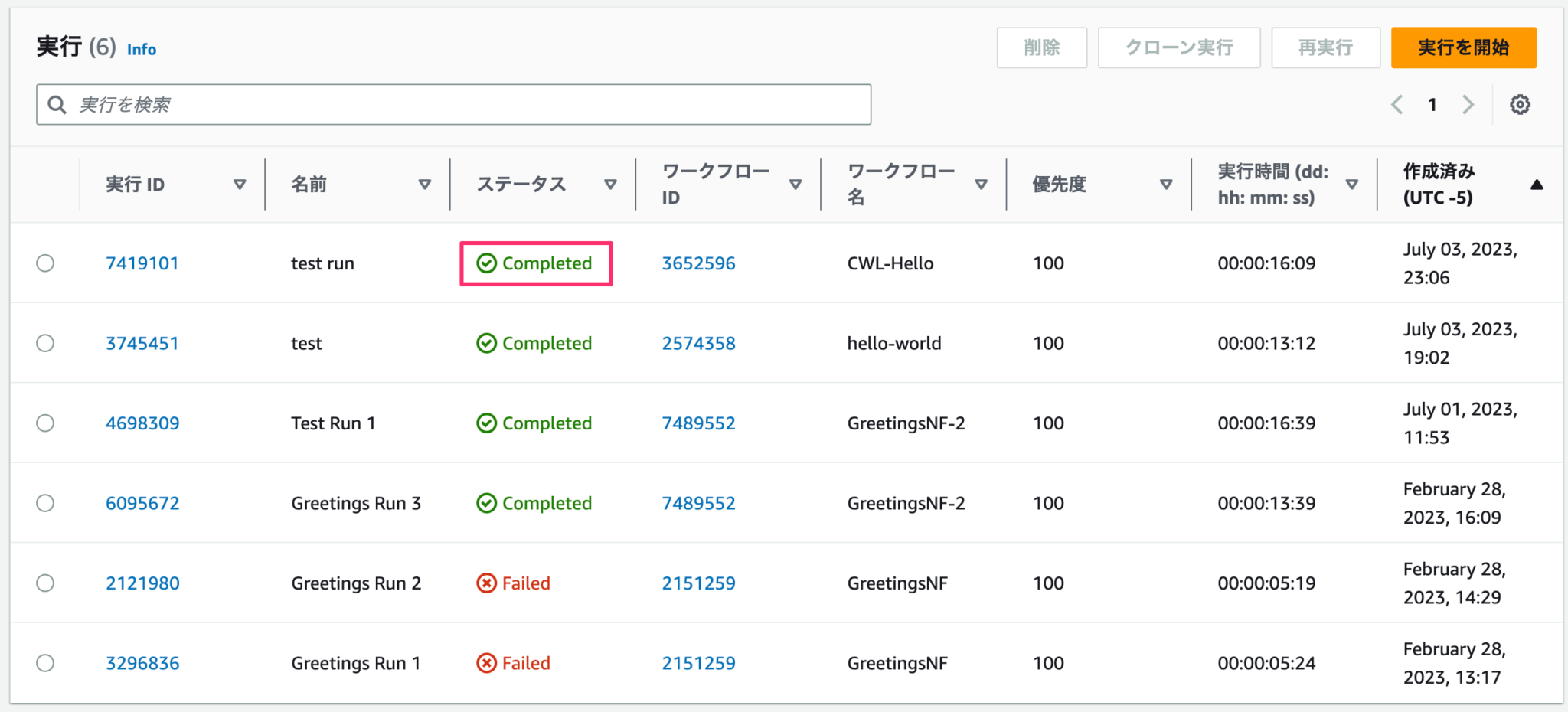The width and height of the screenshot is (1568, 712).
Task: Open execution link 3745451
Action: (x=142, y=343)
